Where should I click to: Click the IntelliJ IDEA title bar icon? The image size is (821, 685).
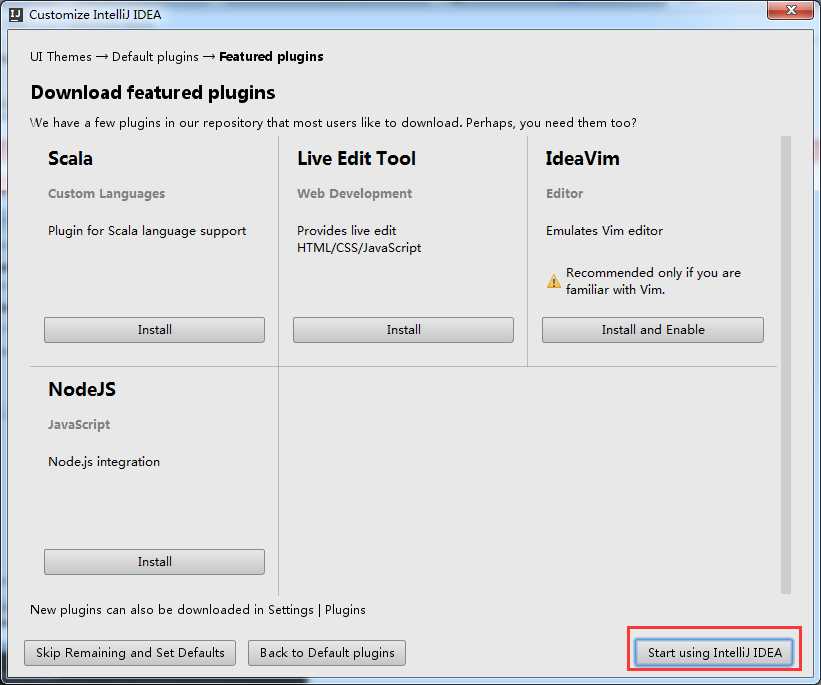pyautogui.click(x=16, y=14)
